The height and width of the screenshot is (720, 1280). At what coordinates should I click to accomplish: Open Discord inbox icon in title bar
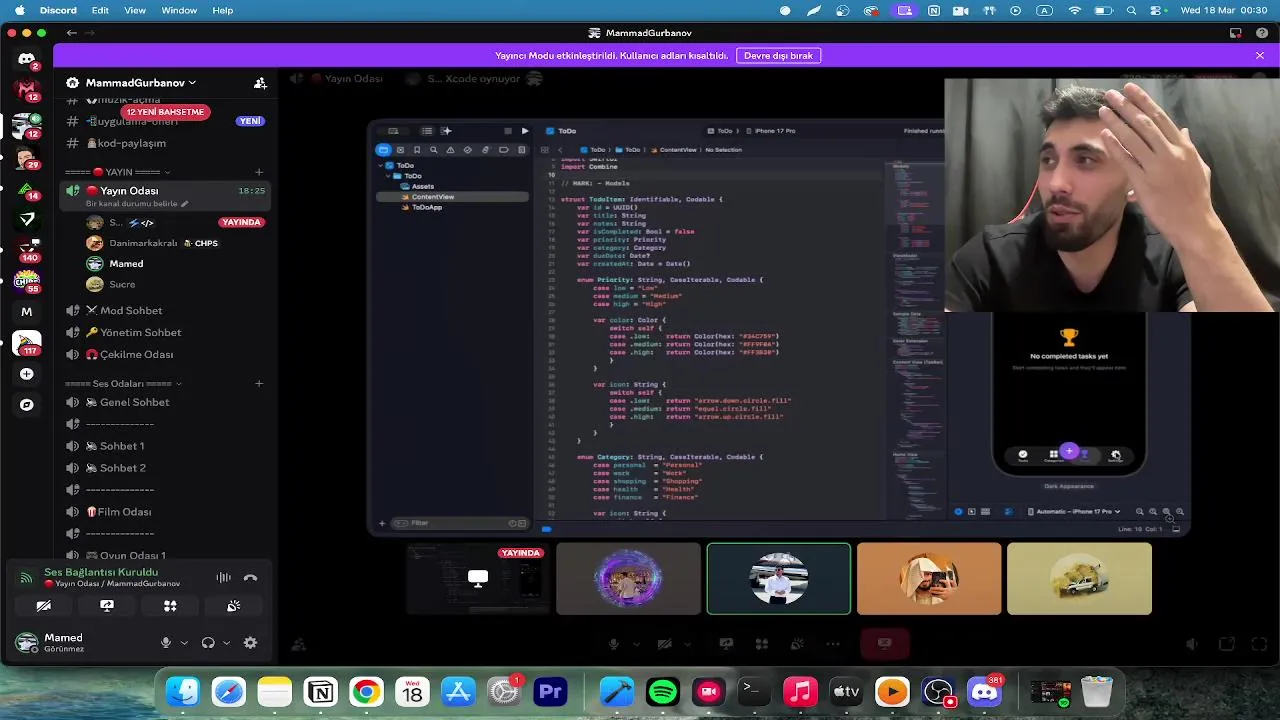tap(1236, 33)
